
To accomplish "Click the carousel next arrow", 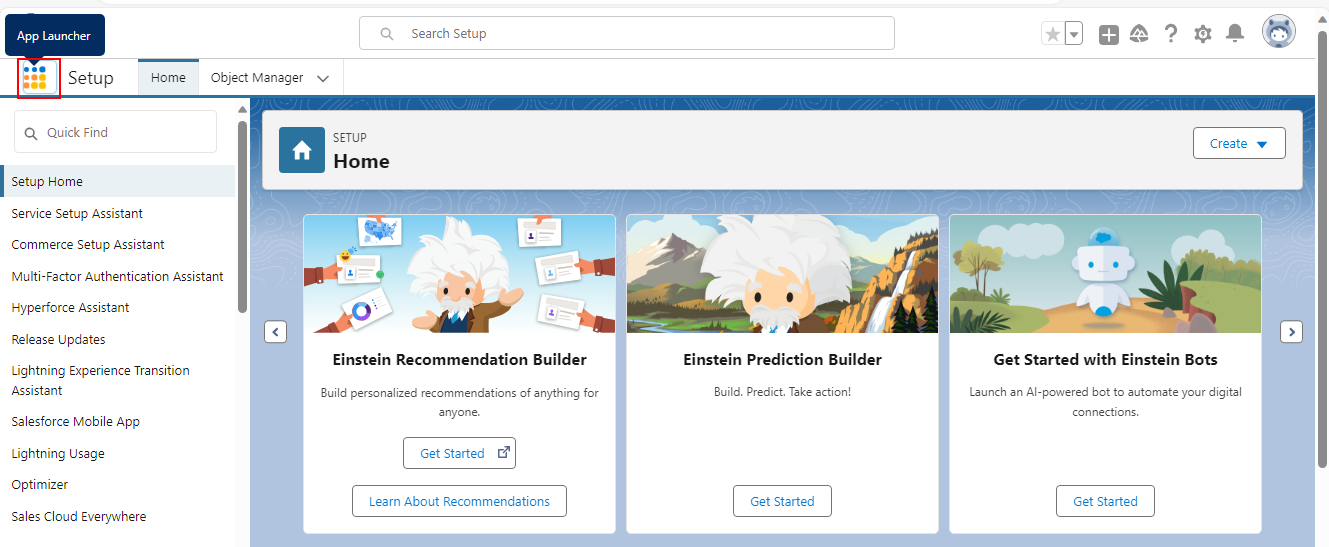I will point(1292,332).
